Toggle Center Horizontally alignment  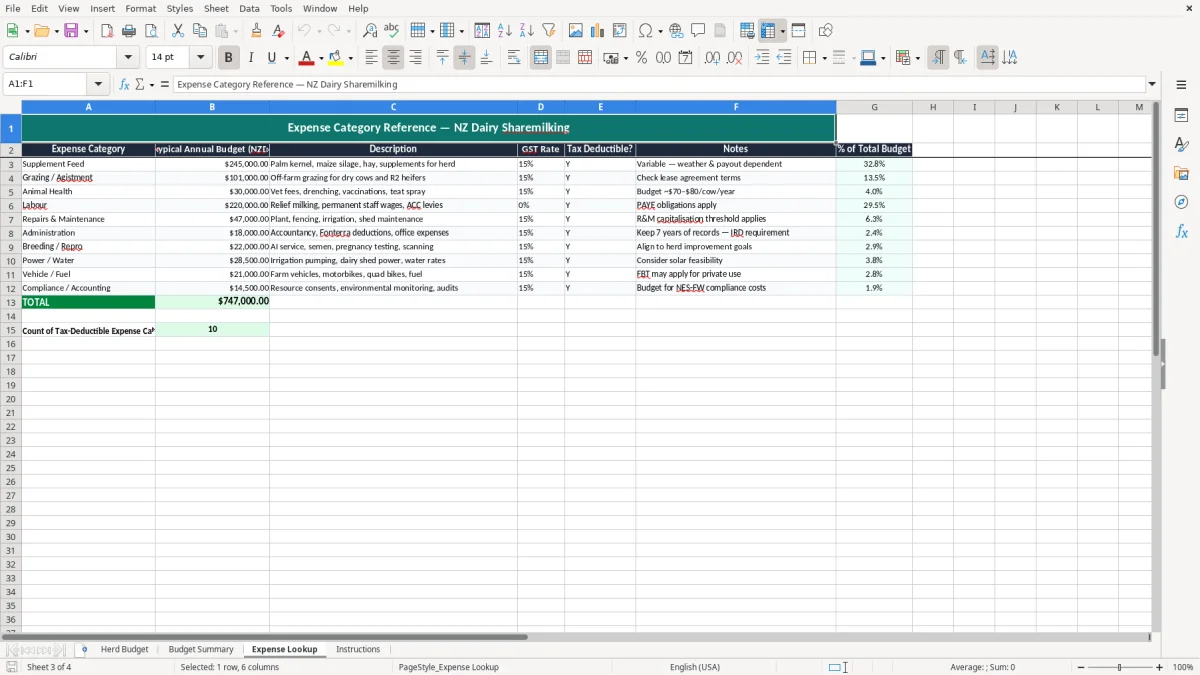coord(393,58)
